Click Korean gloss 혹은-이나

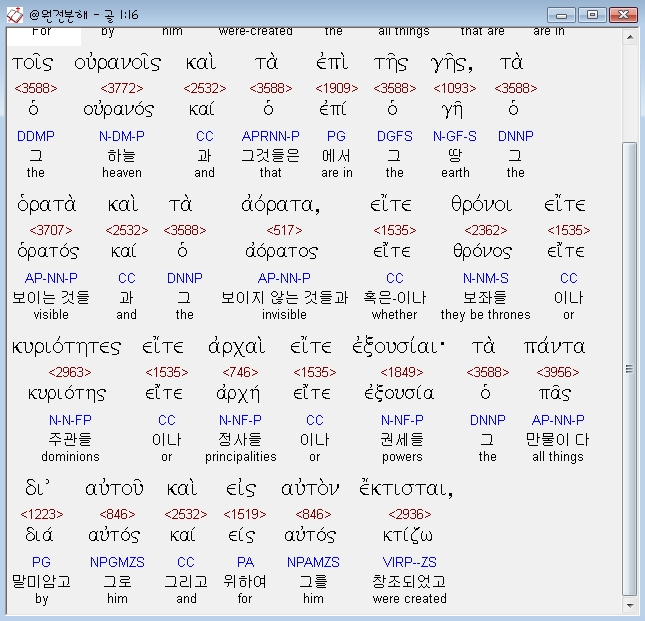[x=394, y=298]
